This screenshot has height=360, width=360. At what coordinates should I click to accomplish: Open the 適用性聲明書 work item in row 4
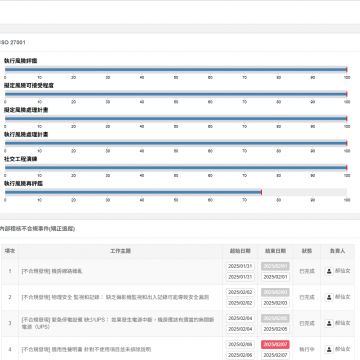[86, 349]
